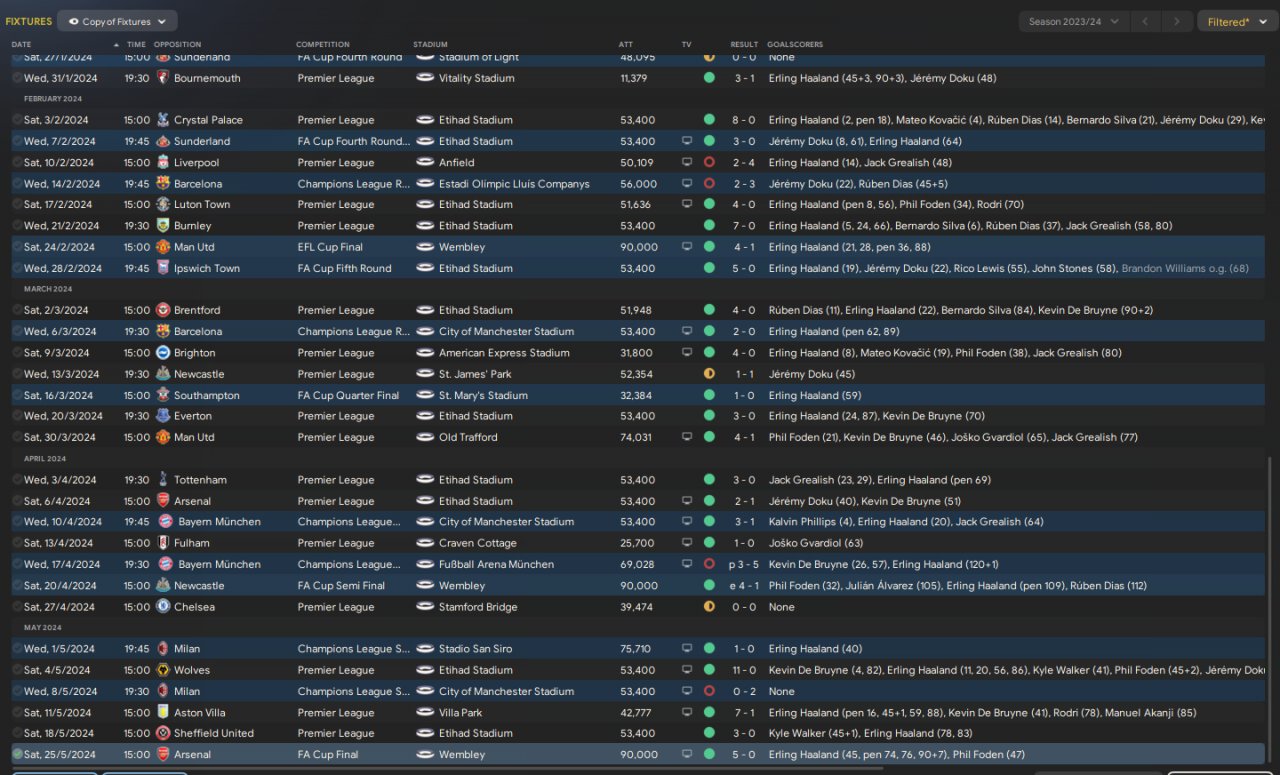Click the 11 - 0 result against Wolves
The width and height of the screenshot is (1280, 775).
coord(743,670)
